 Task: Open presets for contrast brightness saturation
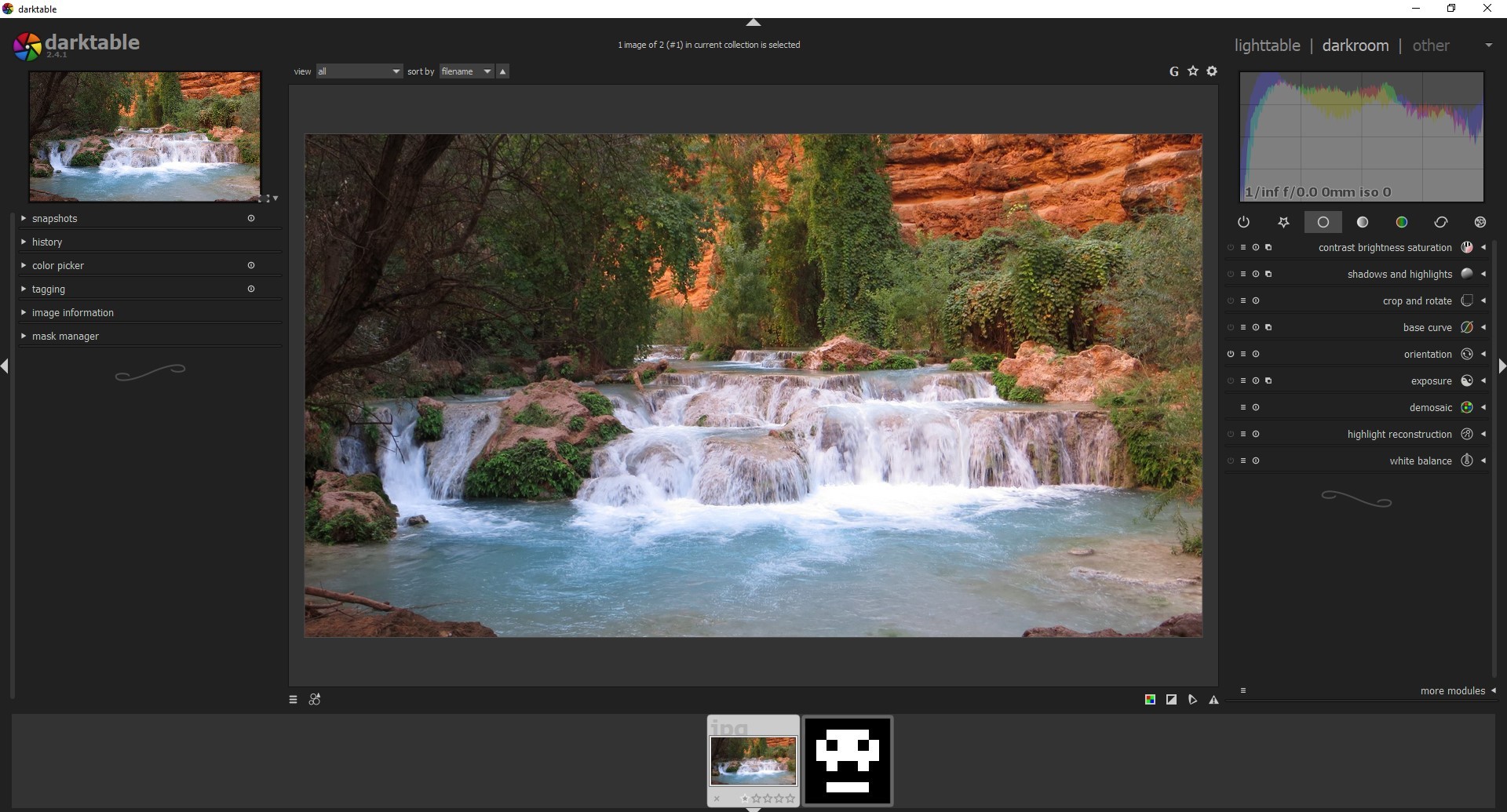click(x=1243, y=248)
